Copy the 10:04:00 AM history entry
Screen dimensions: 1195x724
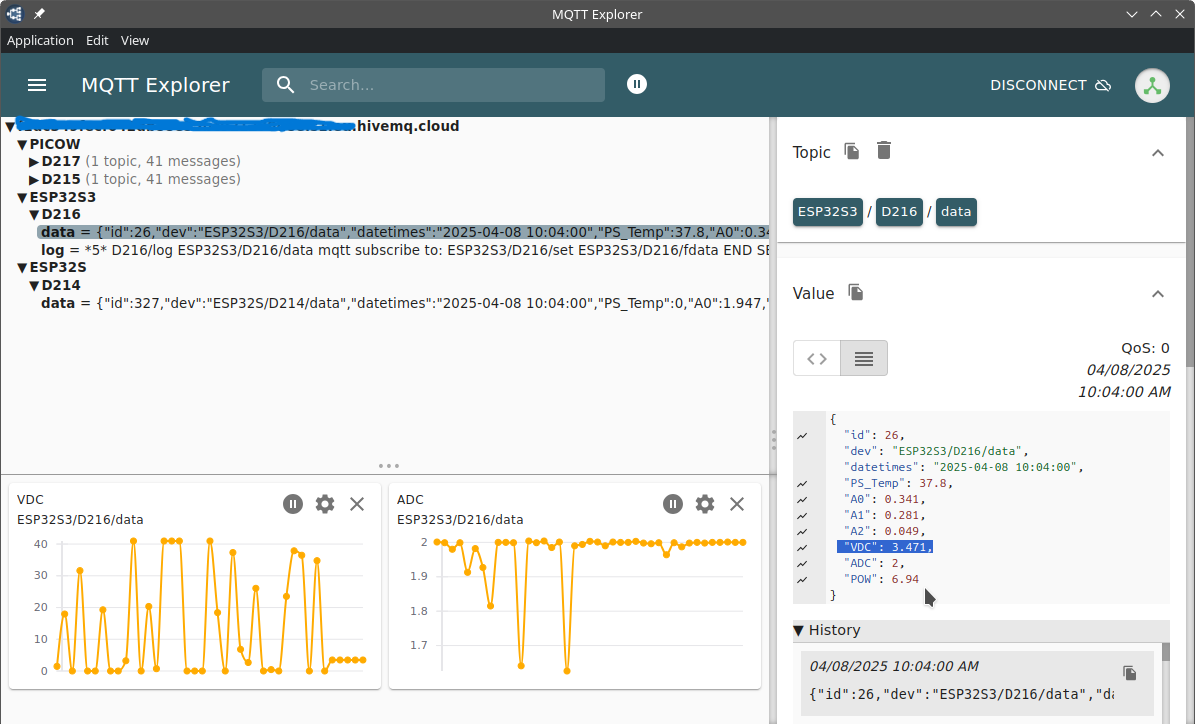coord(1129,673)
